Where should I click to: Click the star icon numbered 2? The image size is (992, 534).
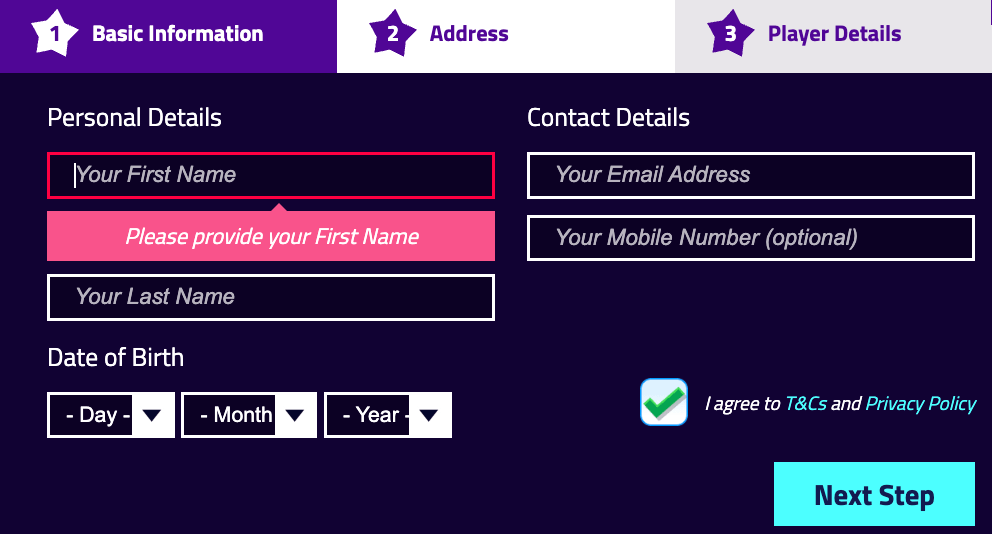(x=393, y=35)
